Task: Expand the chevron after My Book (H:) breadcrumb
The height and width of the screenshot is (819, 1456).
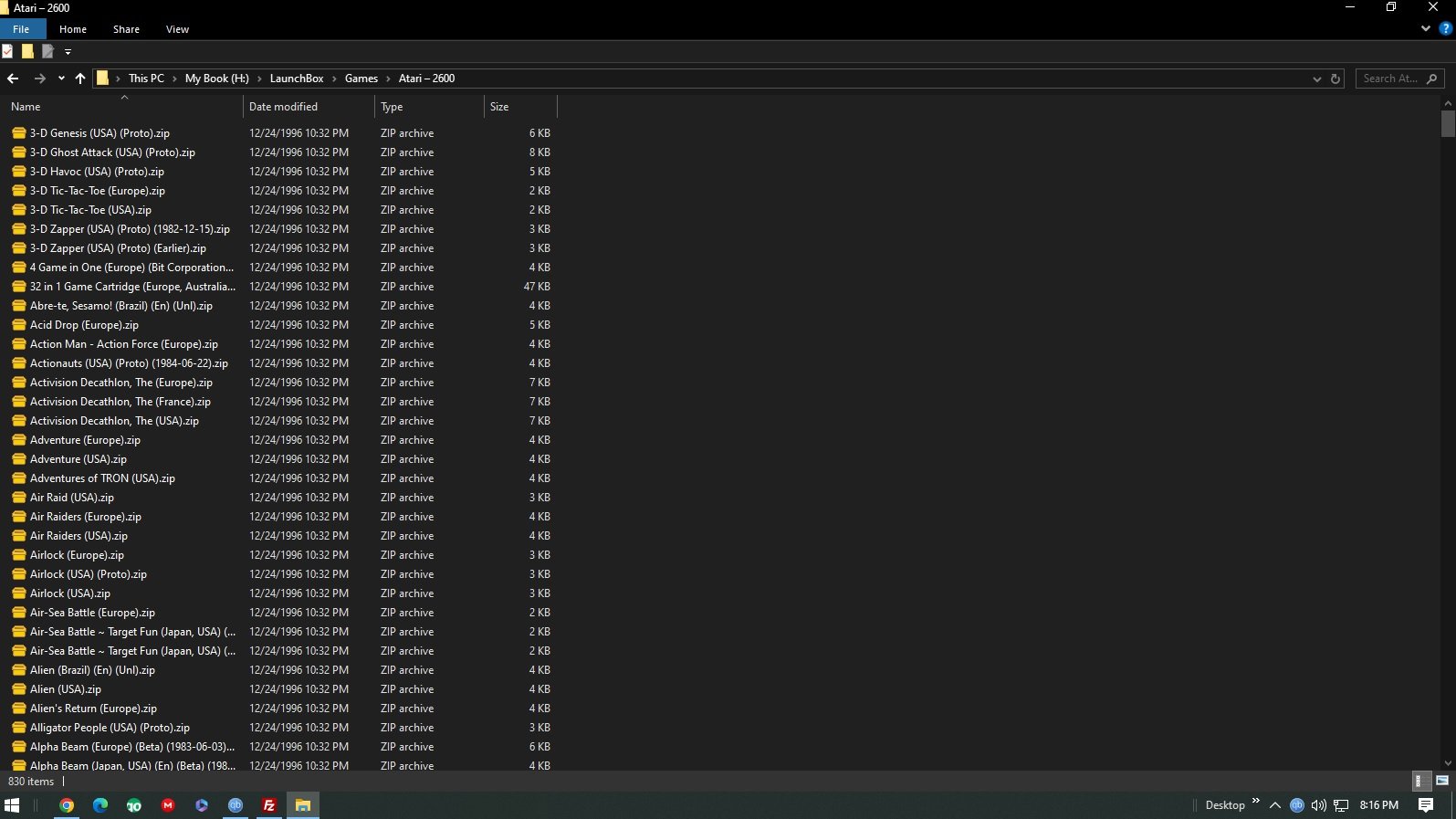Action: tap(259, 79)
